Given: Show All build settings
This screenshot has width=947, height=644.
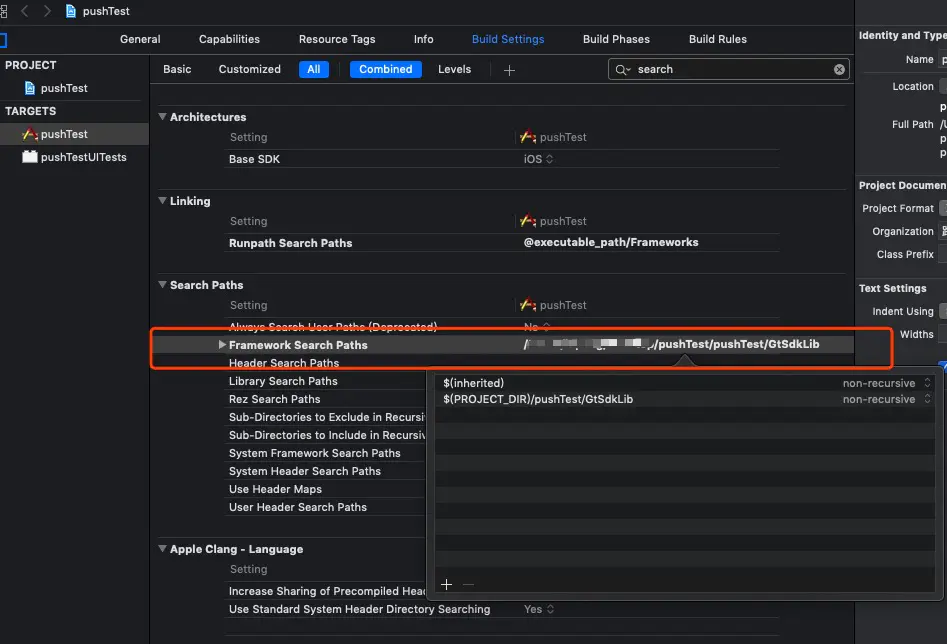Looking at the screenshot, I should 313,69.
